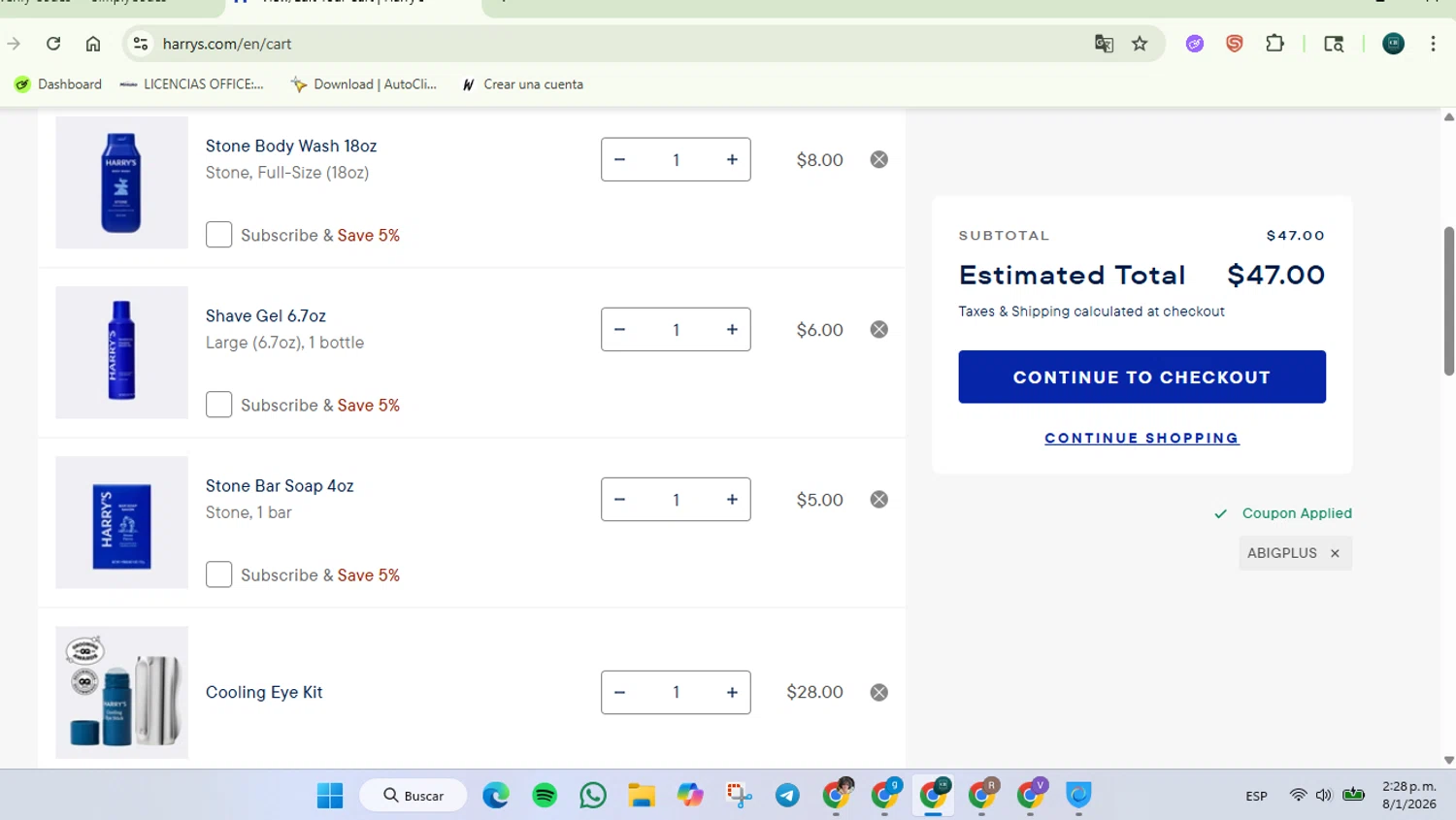Image resolution: width=1456 pixels, height=820 pixels.
Task: Go to browser home page
Action: tap(93, 44)
